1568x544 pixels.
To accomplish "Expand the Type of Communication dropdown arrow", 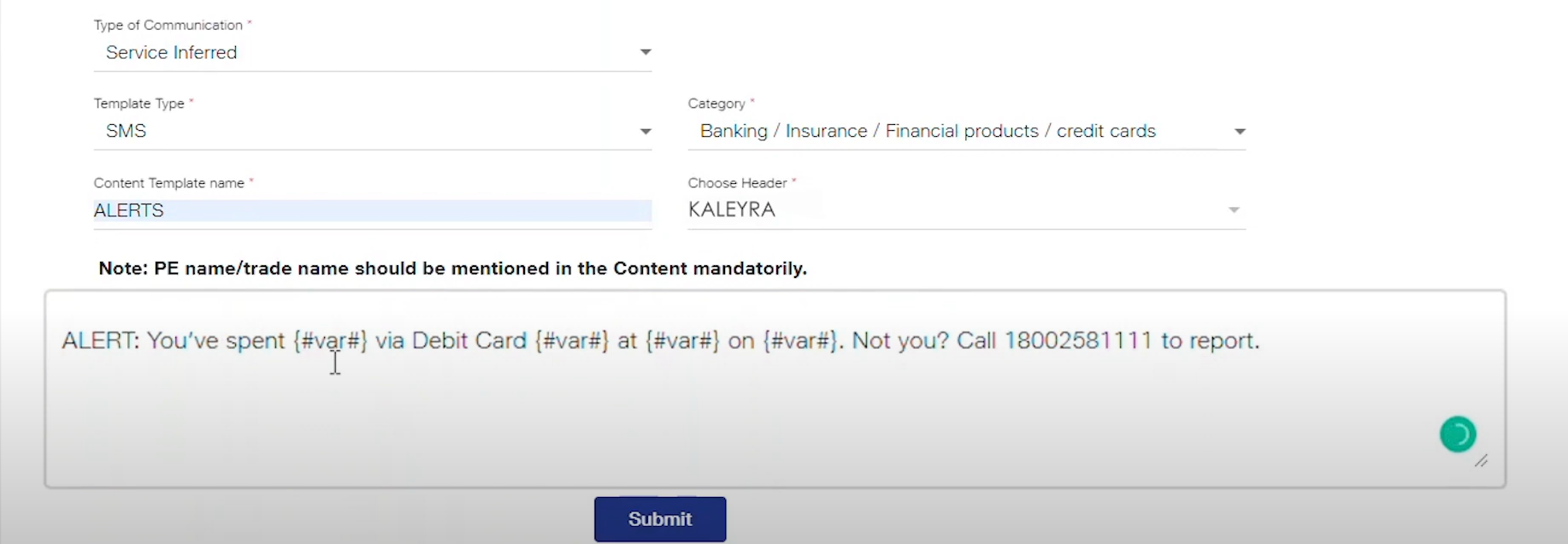I will (x=645, y=52).
